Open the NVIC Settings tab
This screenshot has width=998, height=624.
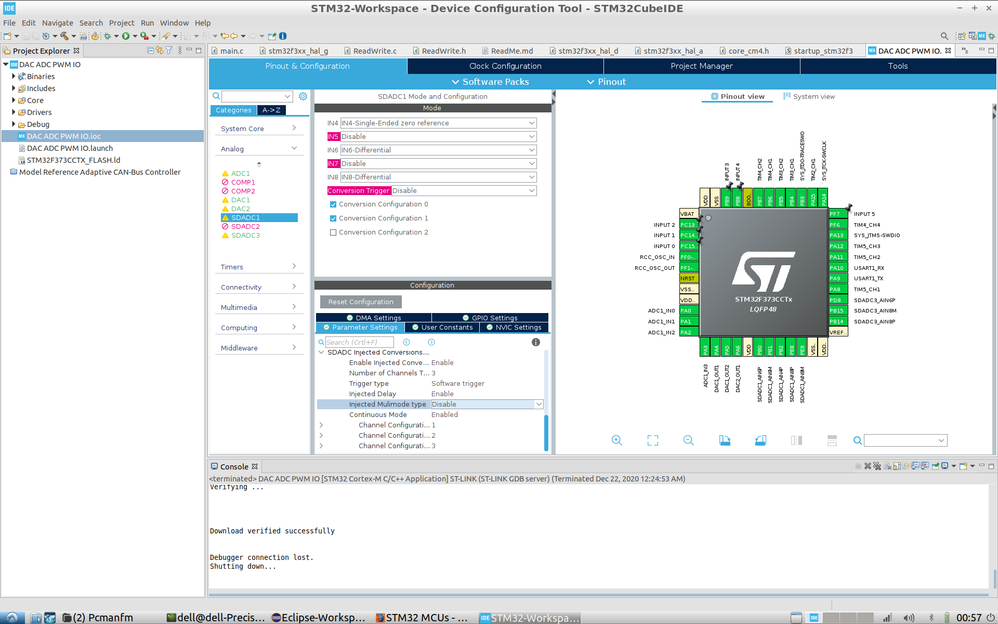tap(514, 327)
